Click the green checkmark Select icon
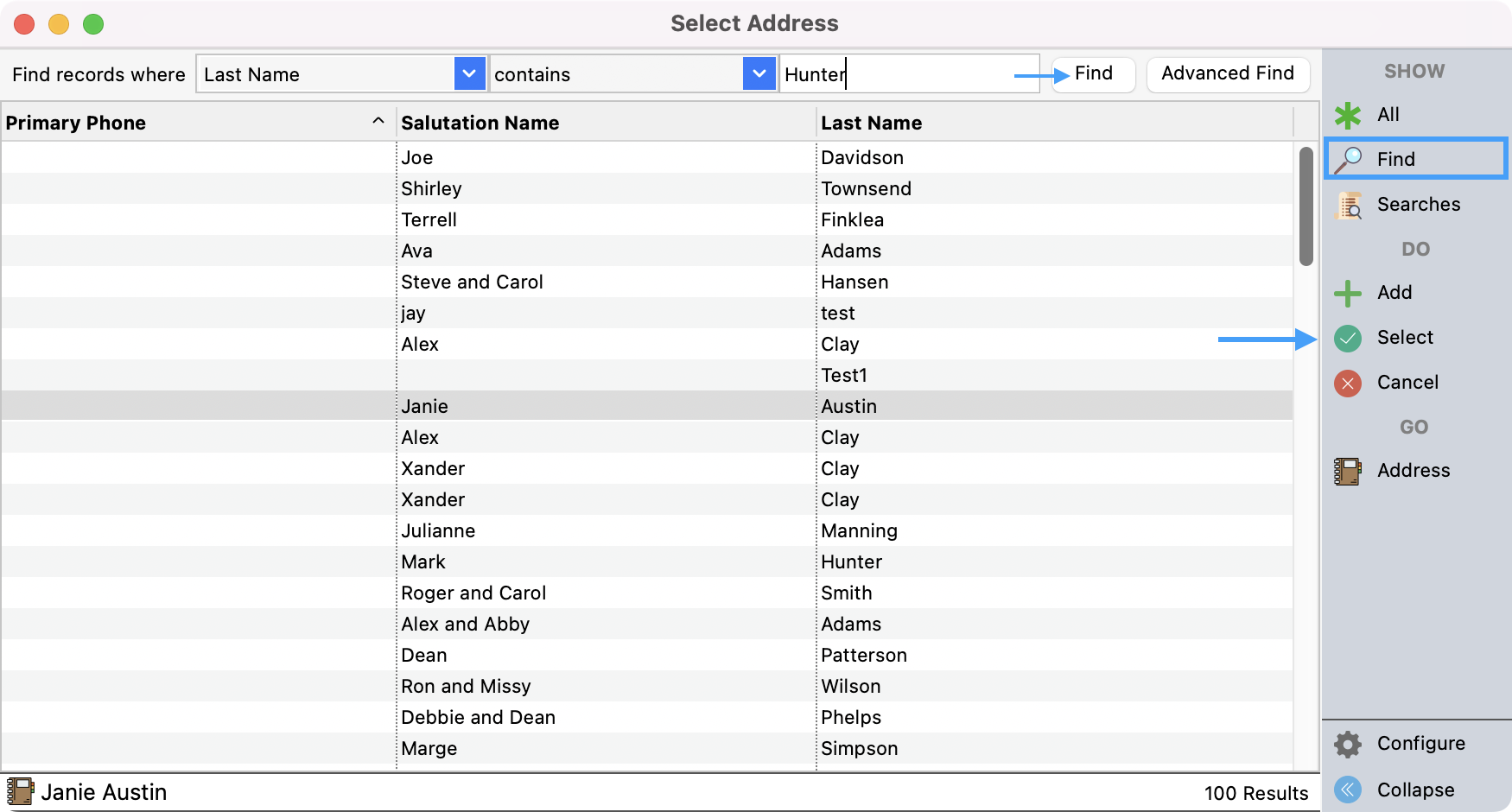The height and width of the screenshot is (812, 1512). (1348, 338)
